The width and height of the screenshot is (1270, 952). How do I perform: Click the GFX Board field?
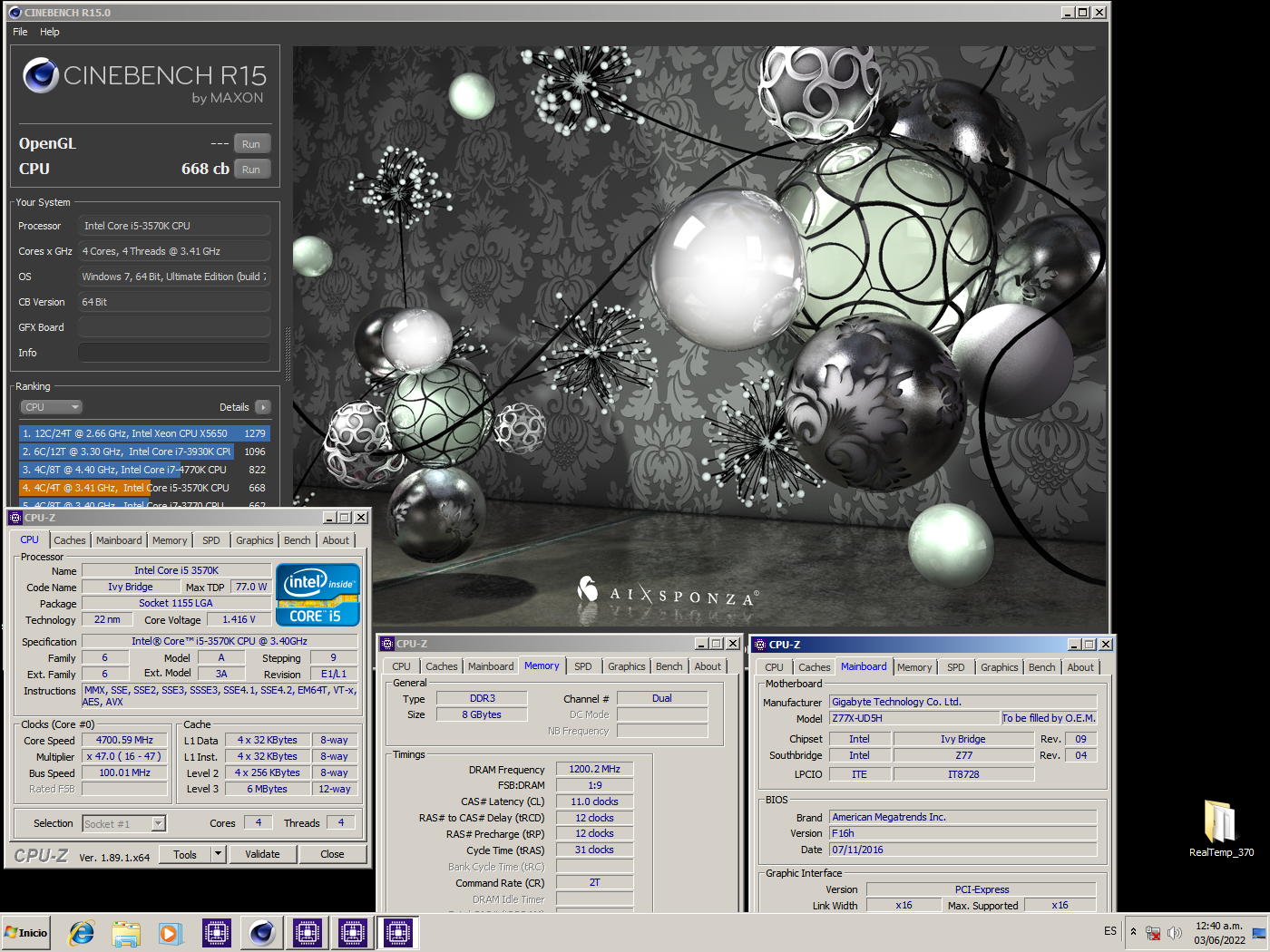(x=174, y=327)
